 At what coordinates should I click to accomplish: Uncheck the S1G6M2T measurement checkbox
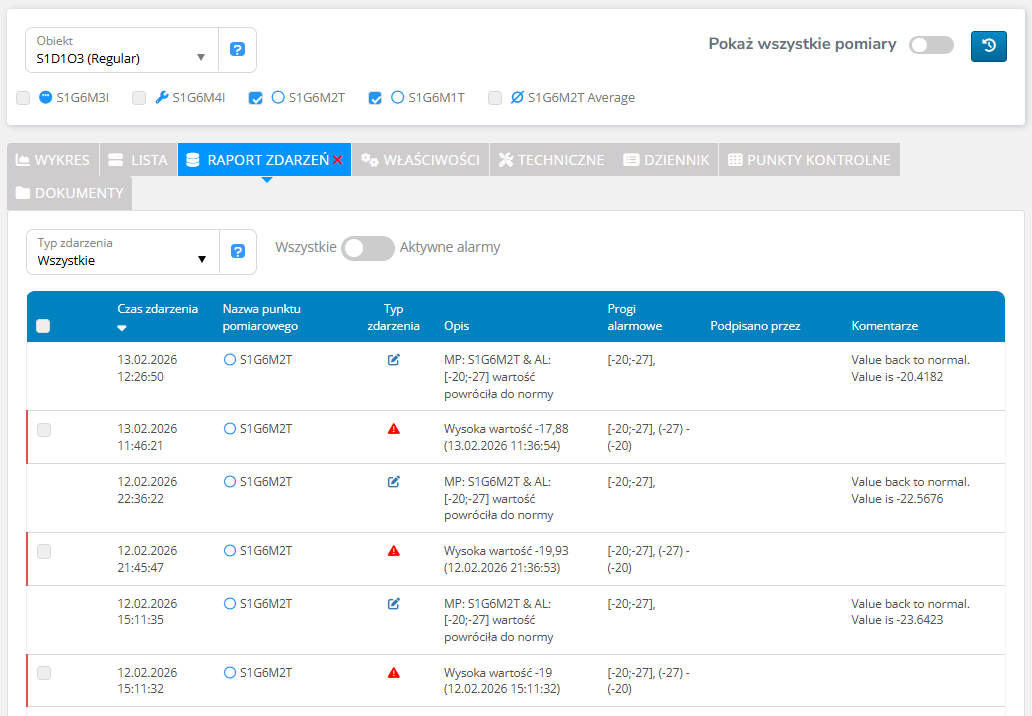coord(256,98)
